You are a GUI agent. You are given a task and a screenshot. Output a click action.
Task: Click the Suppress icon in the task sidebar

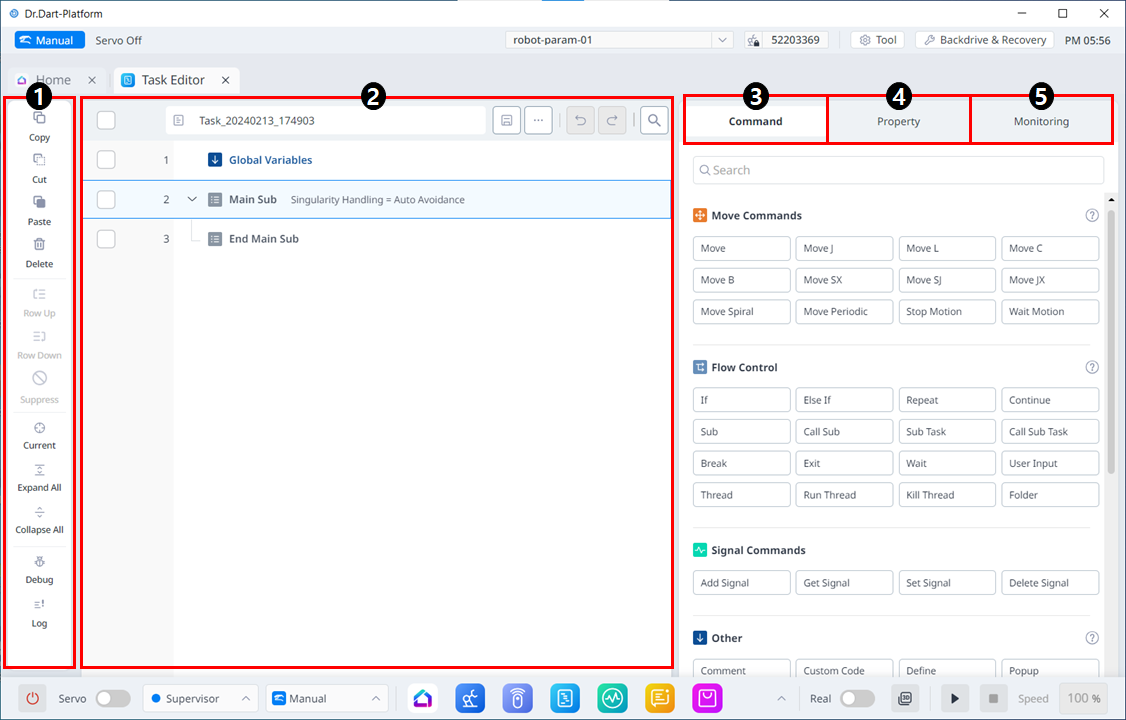click(38, 388)
